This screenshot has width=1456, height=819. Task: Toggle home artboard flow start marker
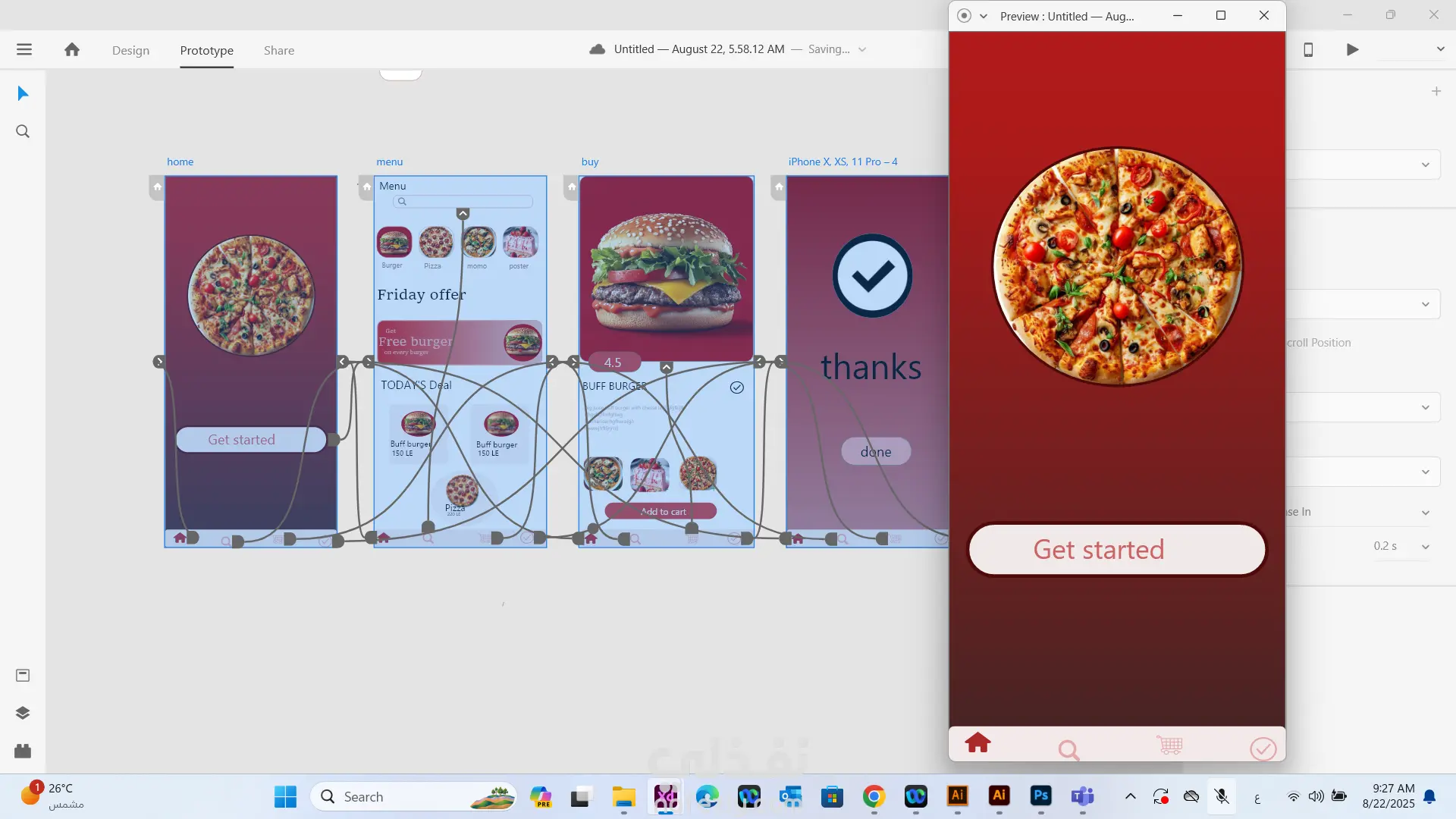point(157,187)
